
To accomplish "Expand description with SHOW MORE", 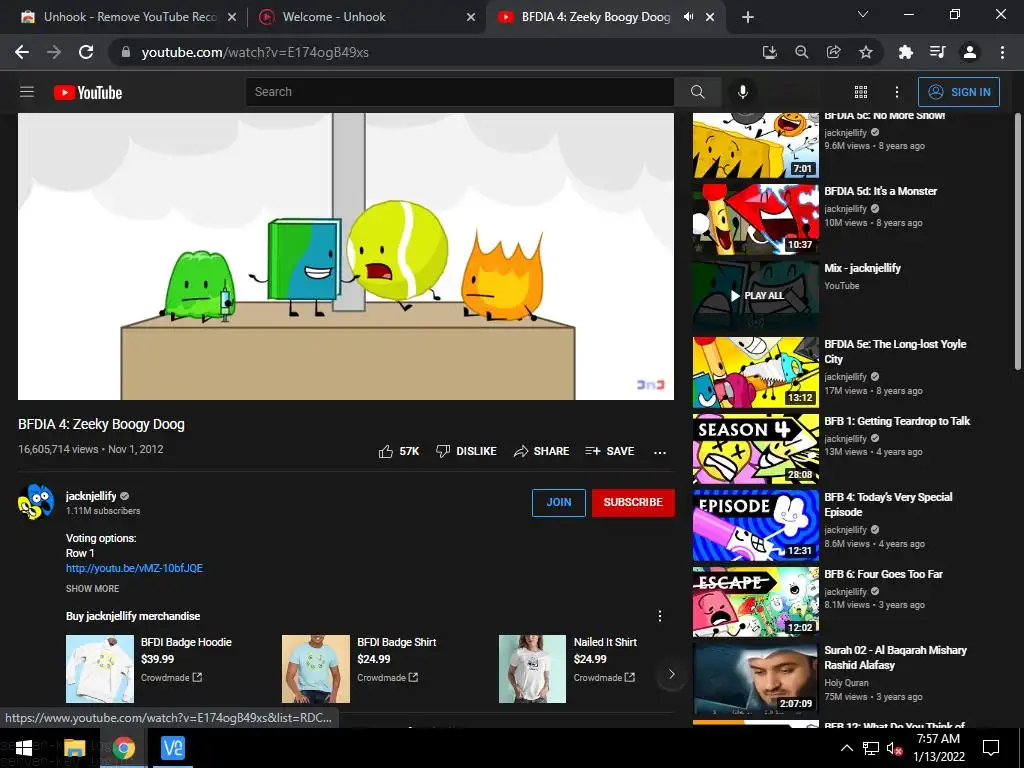I will [x=92, y=588].
